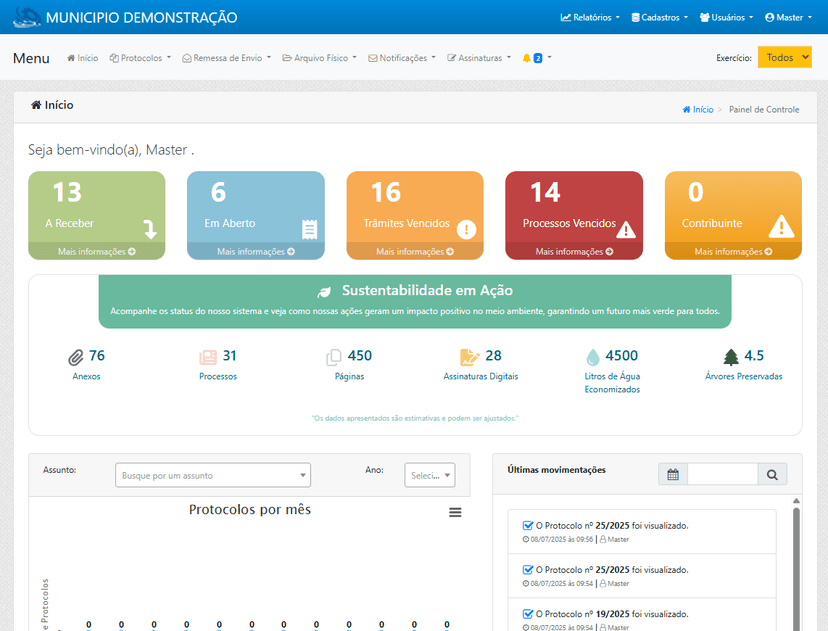Click the check icon of Protocolo 19/2025 entry
The height and width of the screenshot is (631, 828).
528,614
